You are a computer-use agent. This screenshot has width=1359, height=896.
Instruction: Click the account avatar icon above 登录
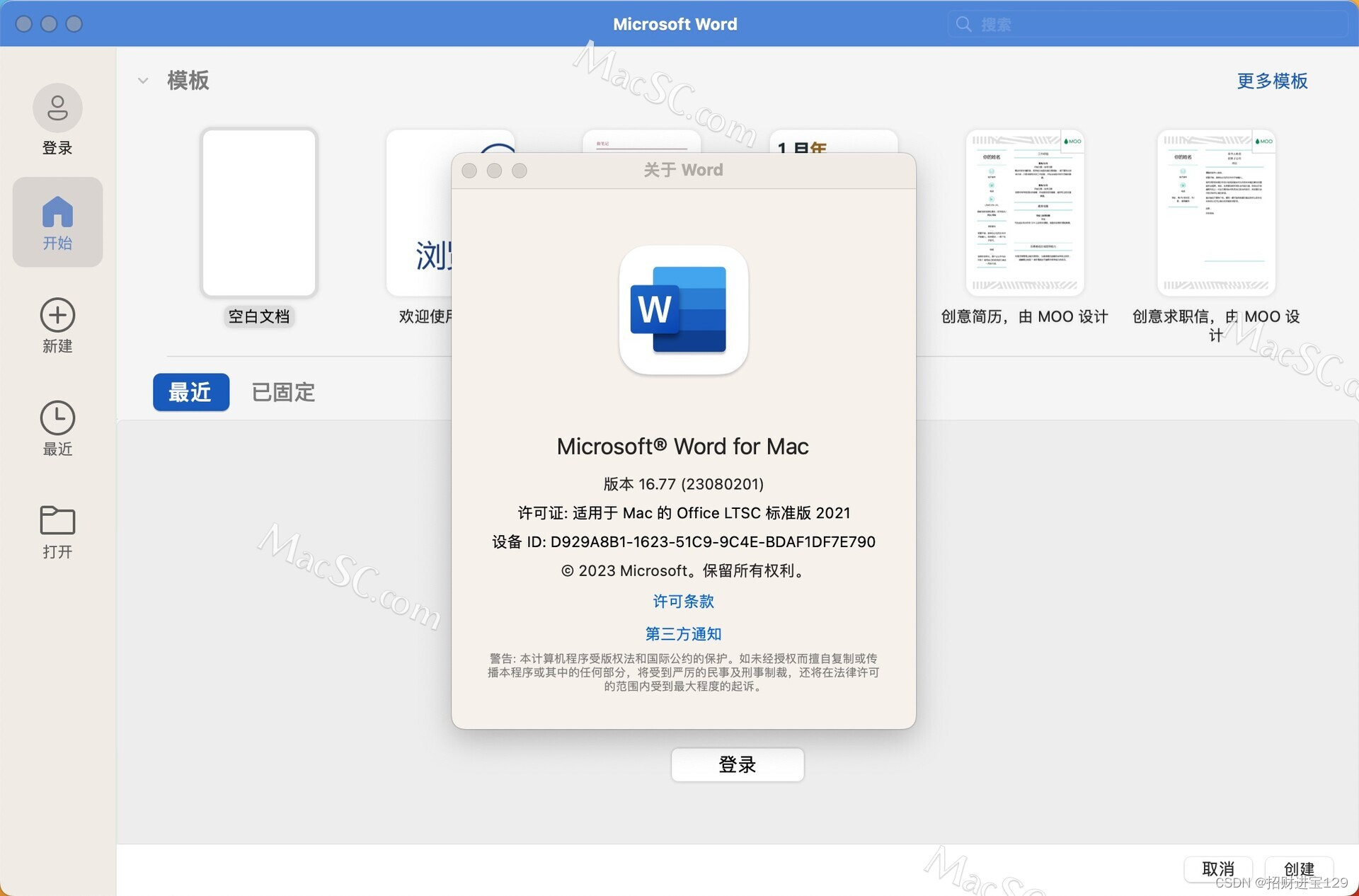[x=57, y=108]
